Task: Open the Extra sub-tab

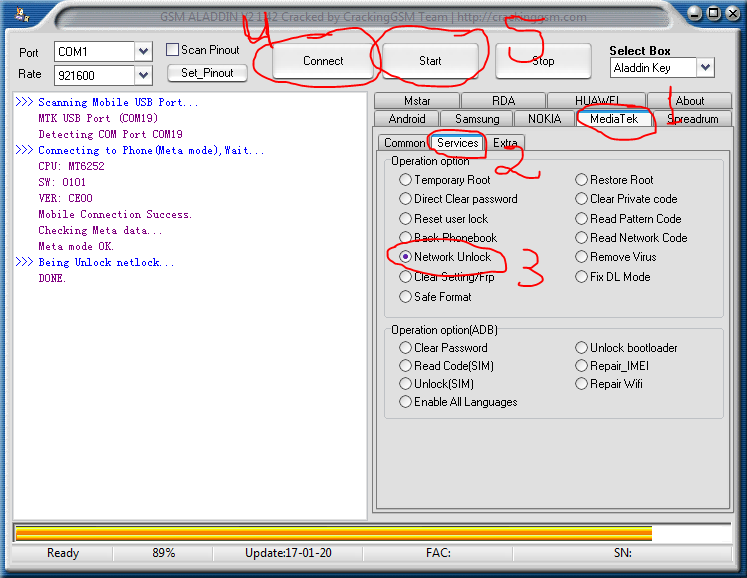Action: click(x=505, y=143)
